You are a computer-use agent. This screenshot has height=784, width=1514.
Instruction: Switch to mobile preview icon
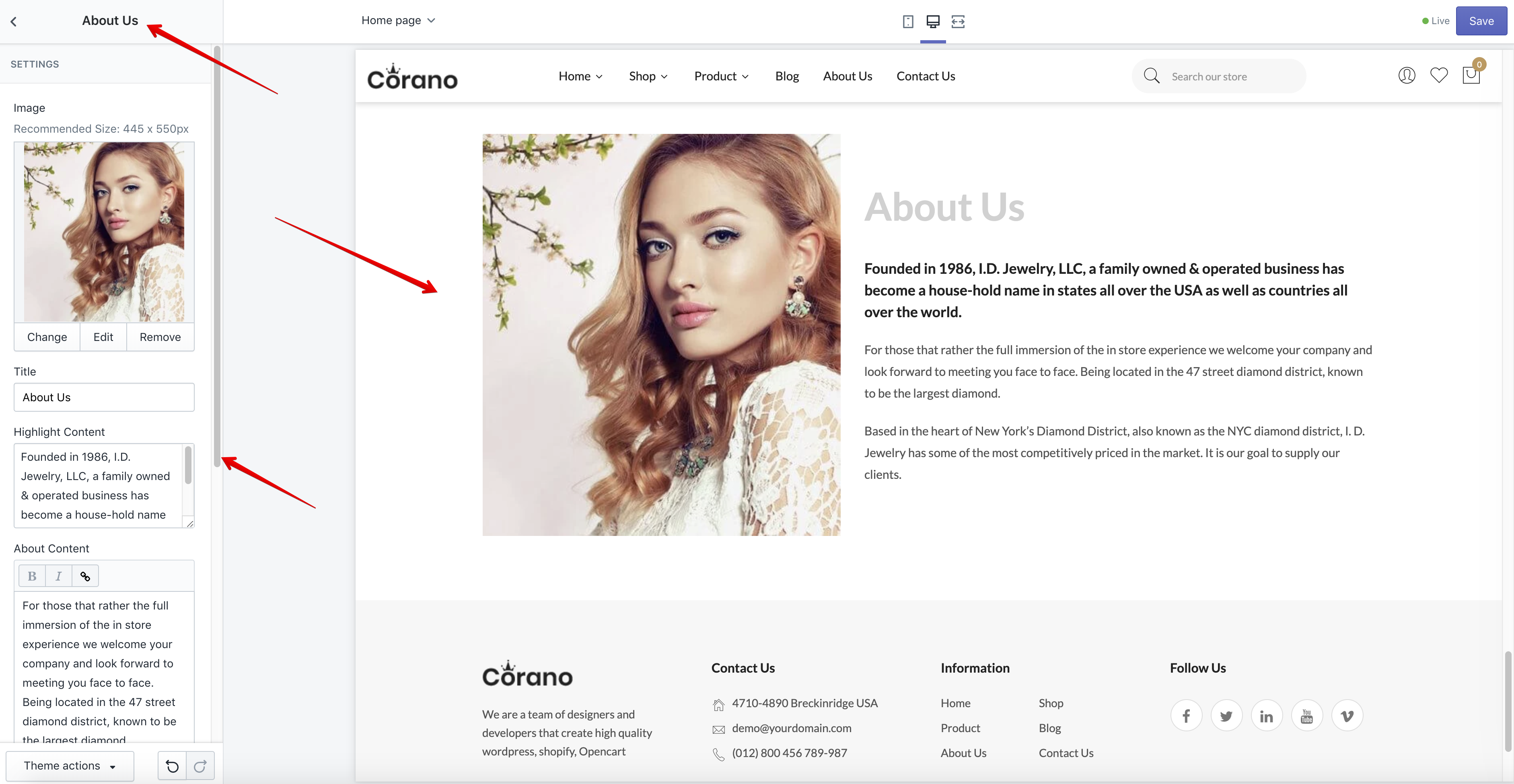907,22
